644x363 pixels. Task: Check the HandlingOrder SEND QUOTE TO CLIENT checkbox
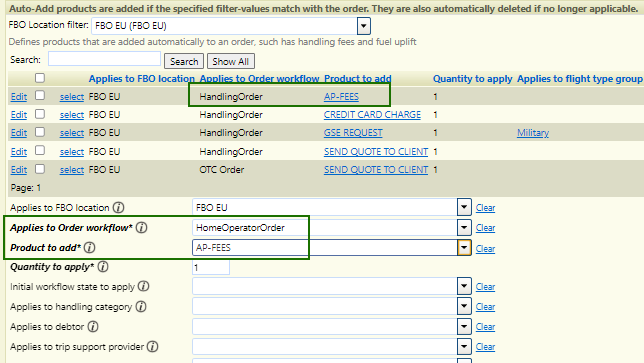click(40, 151)
